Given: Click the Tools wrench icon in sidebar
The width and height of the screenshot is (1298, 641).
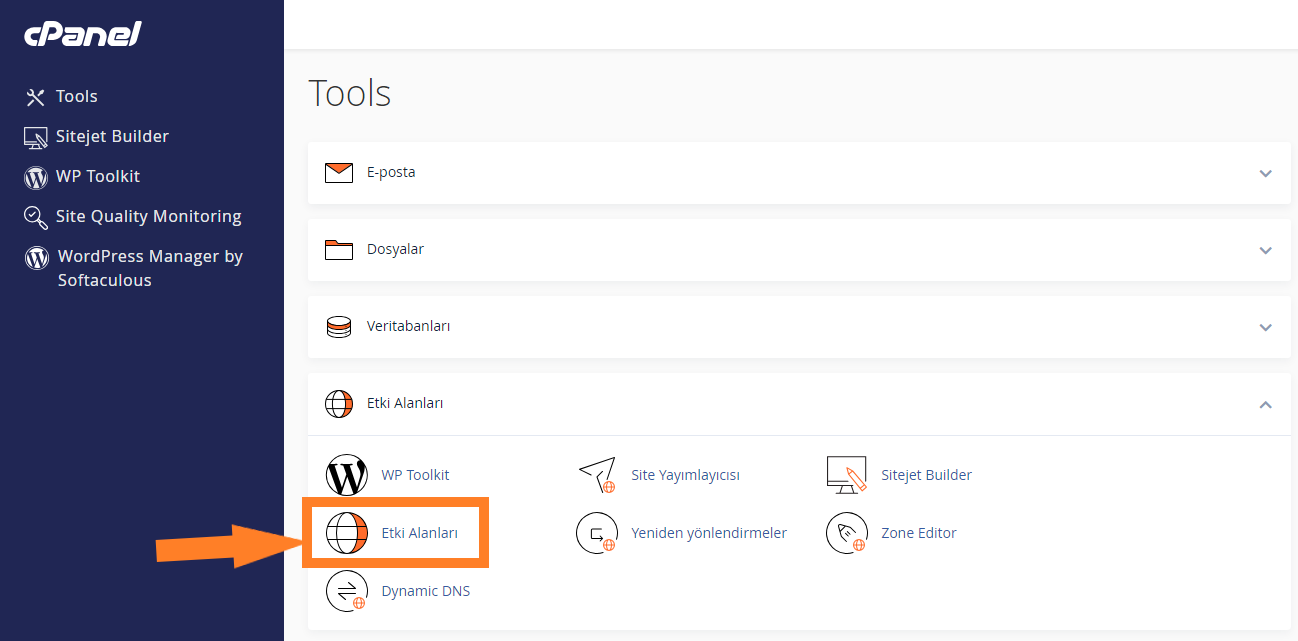Looking at the screenshot, I should point(36,97).
